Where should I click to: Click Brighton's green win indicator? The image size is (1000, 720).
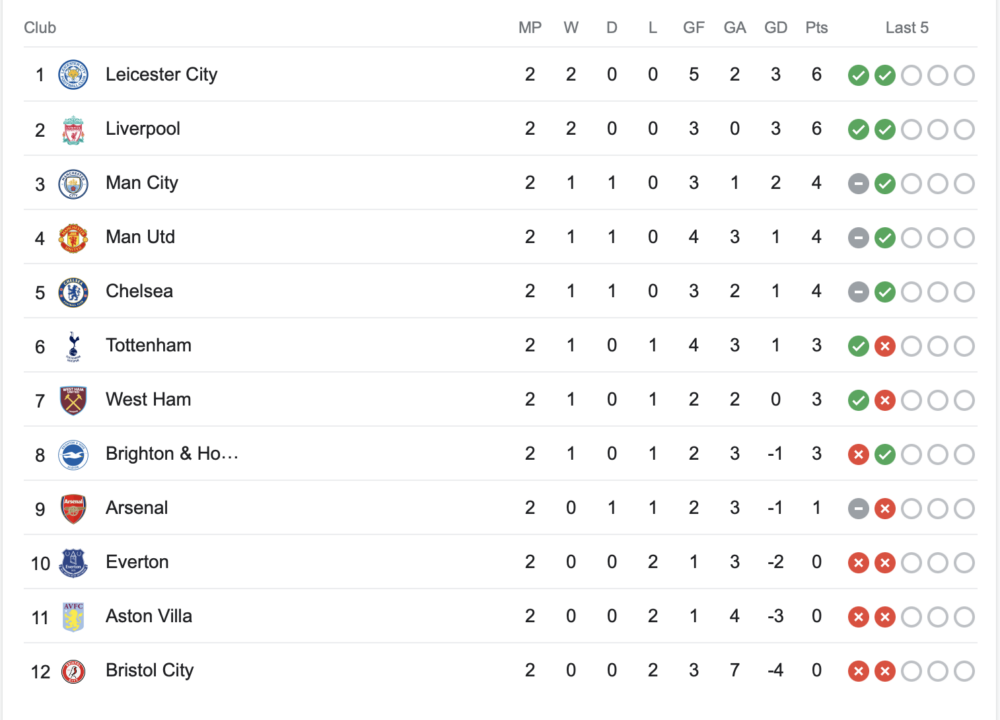[x=885, y=454]
